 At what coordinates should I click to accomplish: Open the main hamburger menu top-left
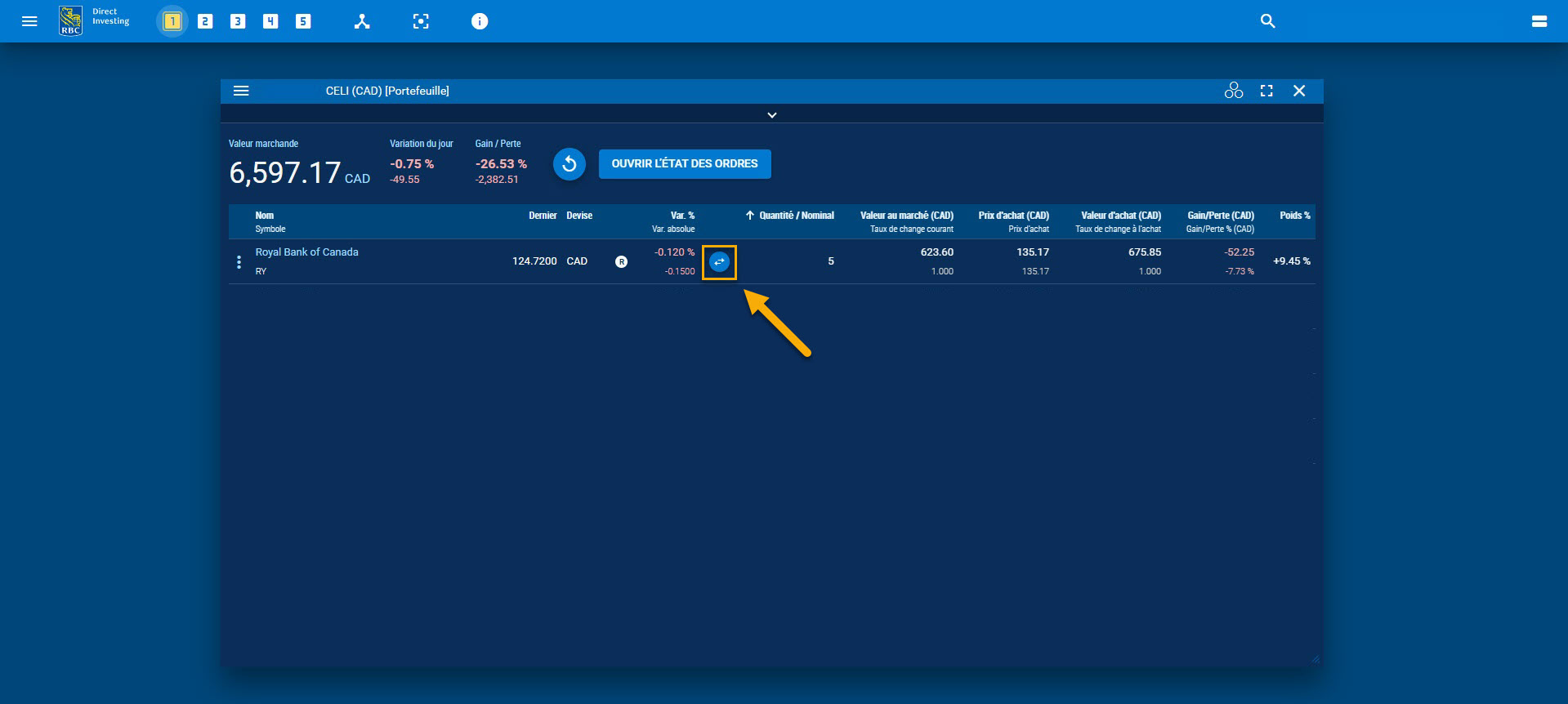pos(29,21)
